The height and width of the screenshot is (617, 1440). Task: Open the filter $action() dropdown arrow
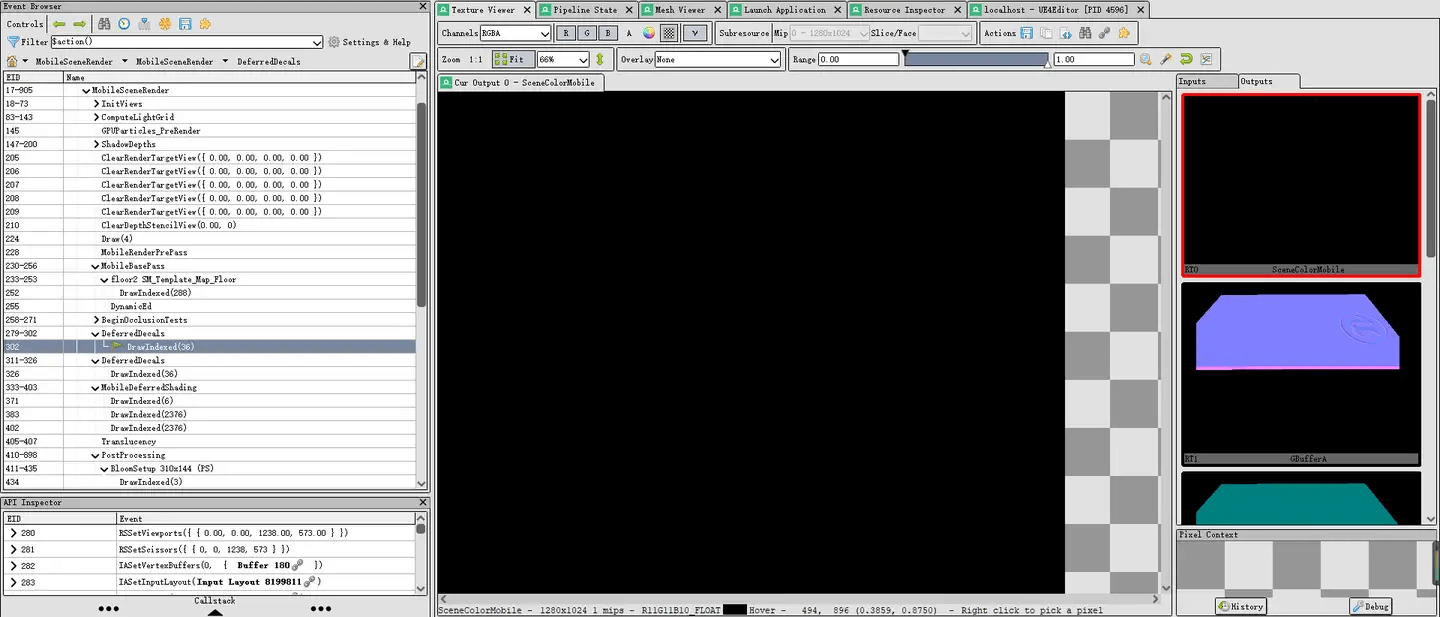tap(318, 42)
